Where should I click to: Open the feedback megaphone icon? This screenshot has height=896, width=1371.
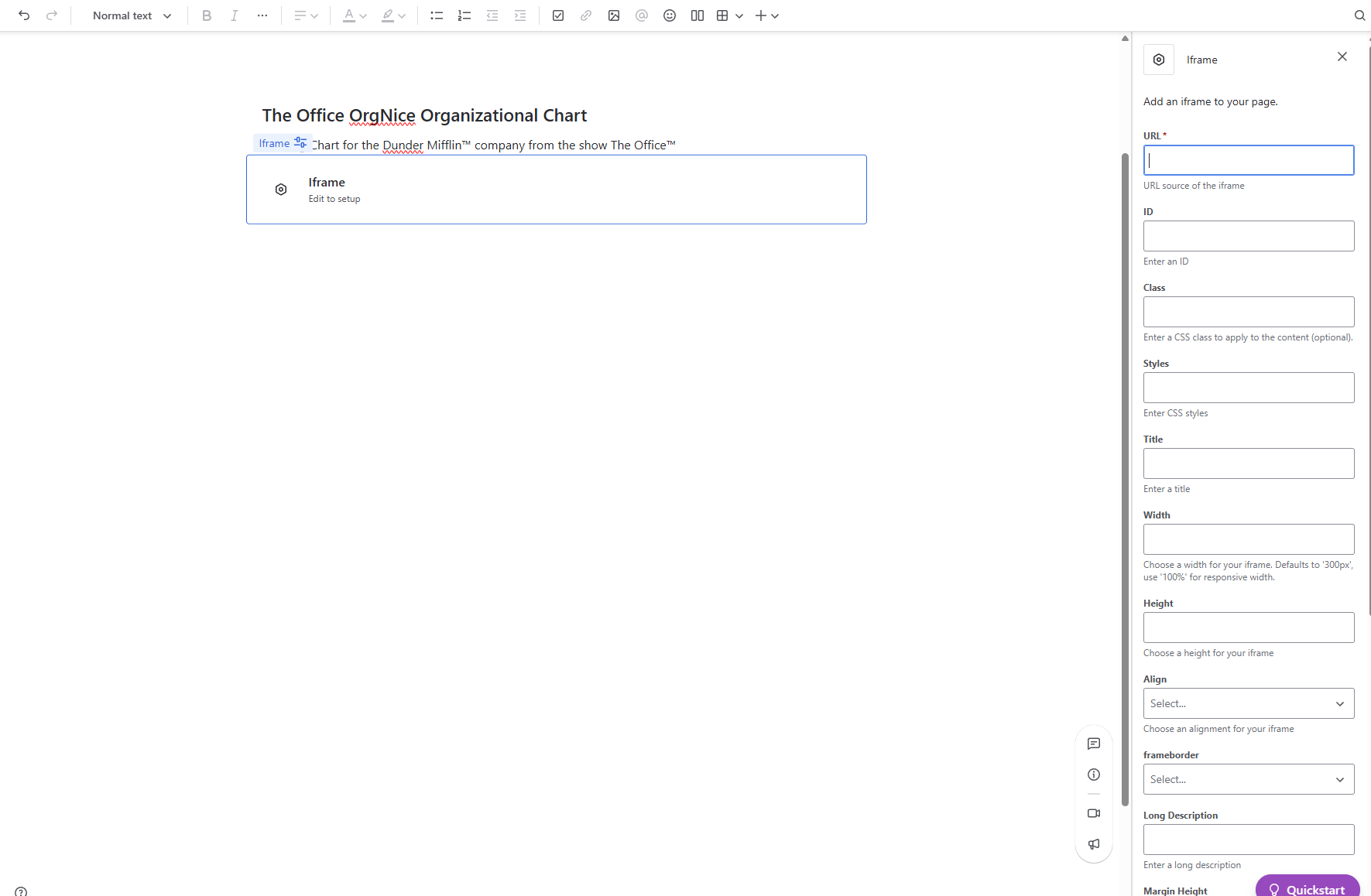1094,844
